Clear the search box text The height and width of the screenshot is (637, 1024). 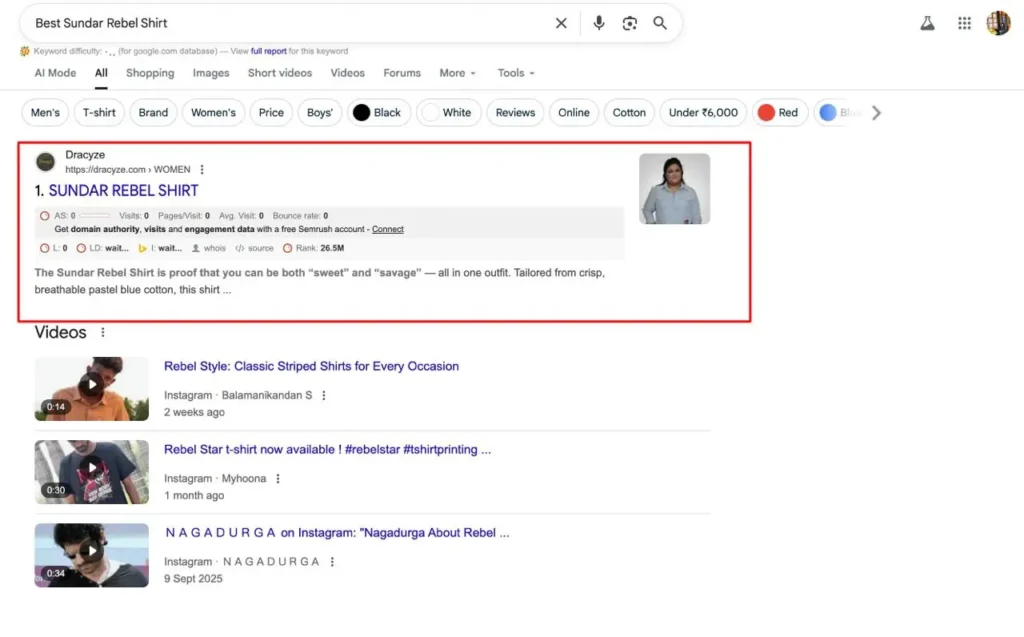[x=561, y=23]
